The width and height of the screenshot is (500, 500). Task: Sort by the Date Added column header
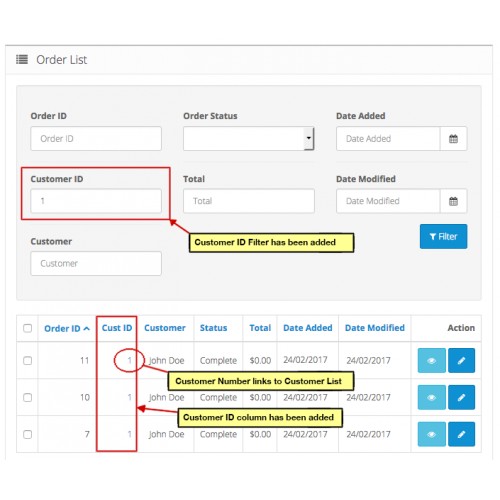coord(307,328)
